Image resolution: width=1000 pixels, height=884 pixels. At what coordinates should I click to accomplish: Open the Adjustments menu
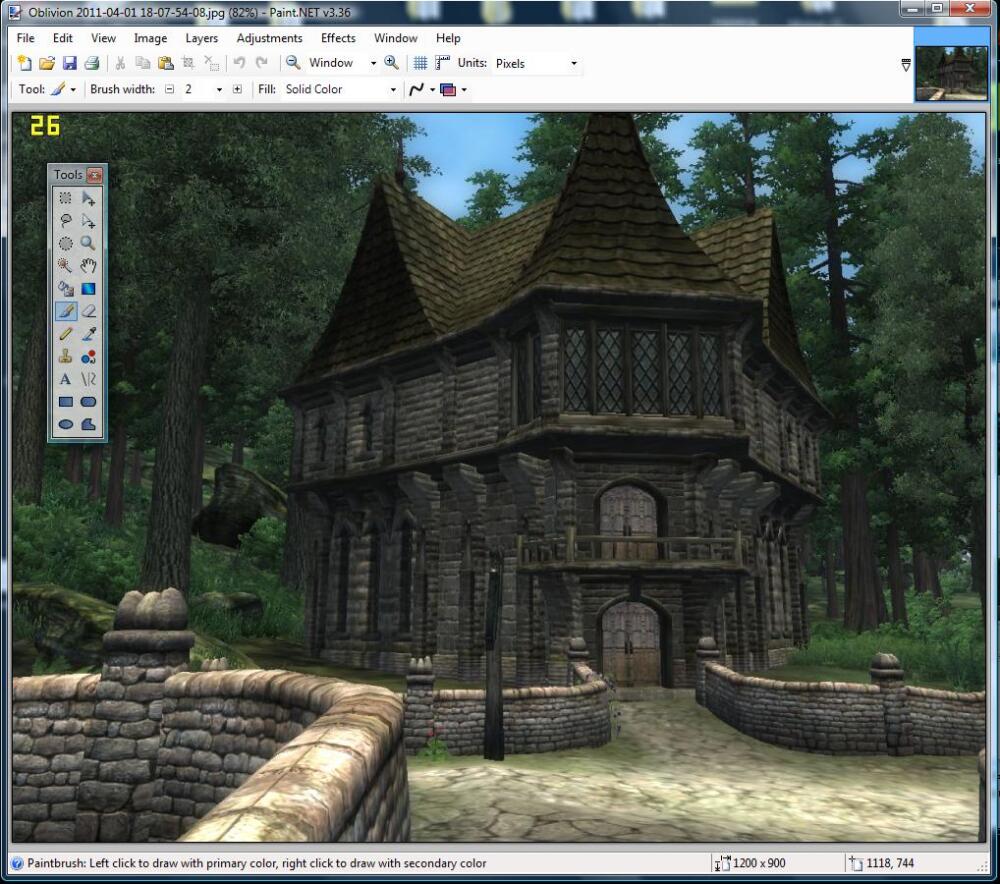click(269, 38)
